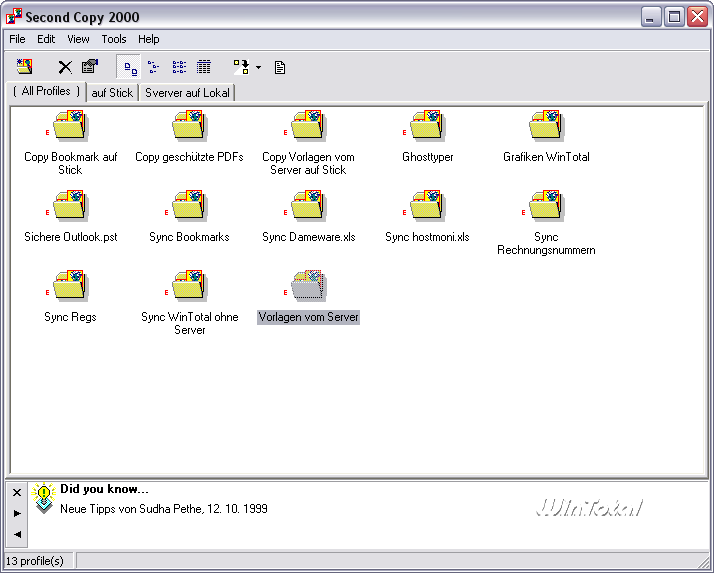The height and width of the screenshot is (573, 714).
Task: Select the Grafiken WinTotal profile icon
Action: click(546, 125)
